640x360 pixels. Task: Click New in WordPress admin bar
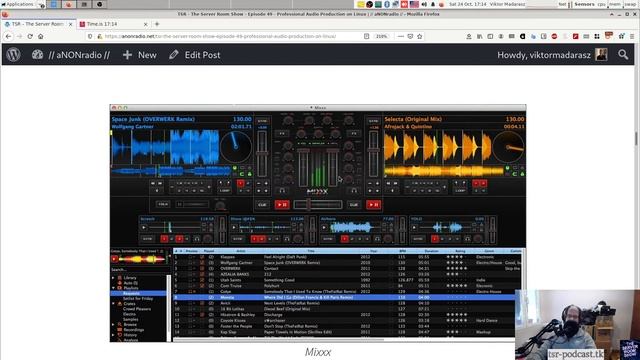click(x=140, y=55)
